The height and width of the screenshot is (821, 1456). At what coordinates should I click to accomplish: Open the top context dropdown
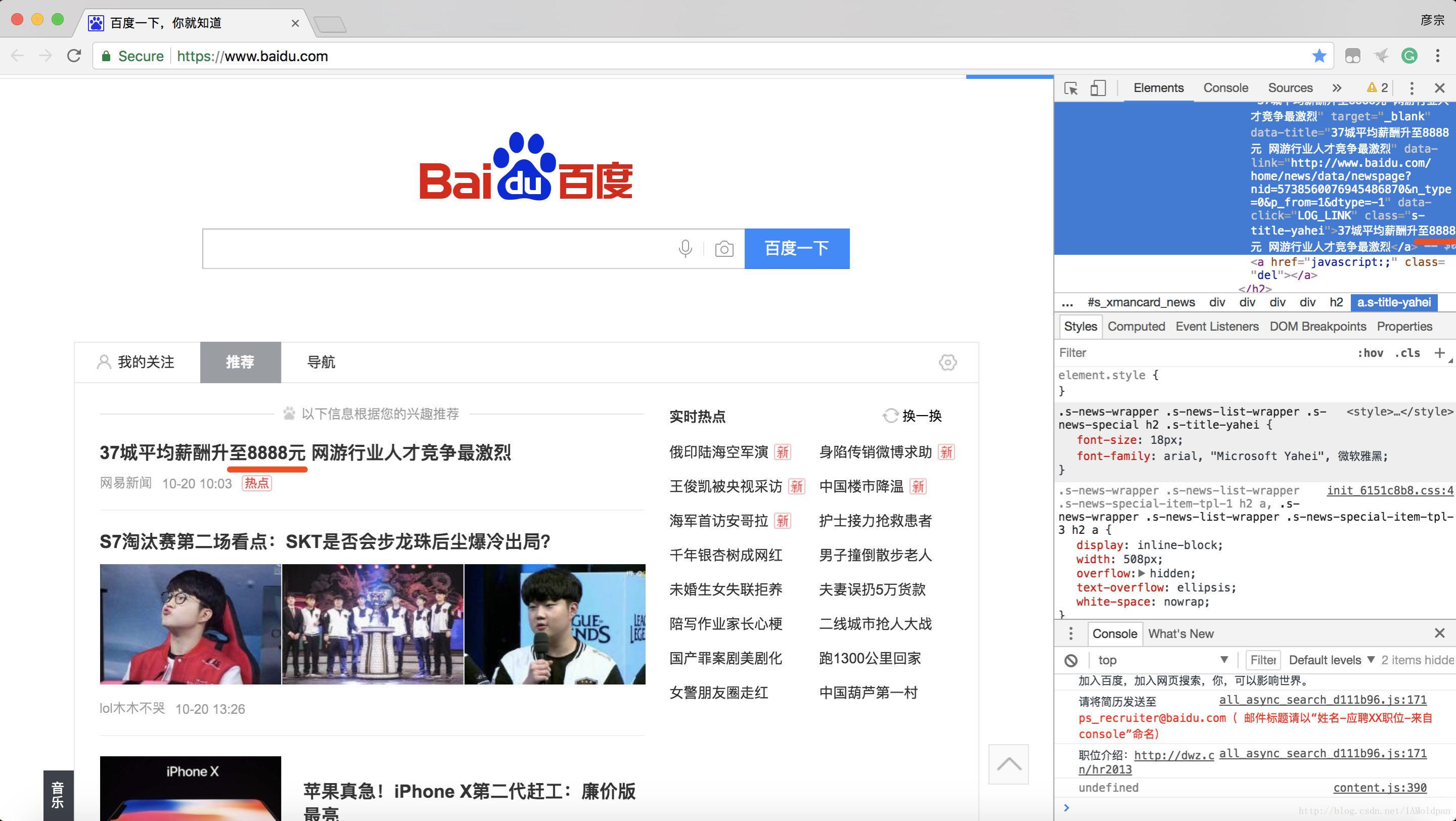click(1163, 660)
